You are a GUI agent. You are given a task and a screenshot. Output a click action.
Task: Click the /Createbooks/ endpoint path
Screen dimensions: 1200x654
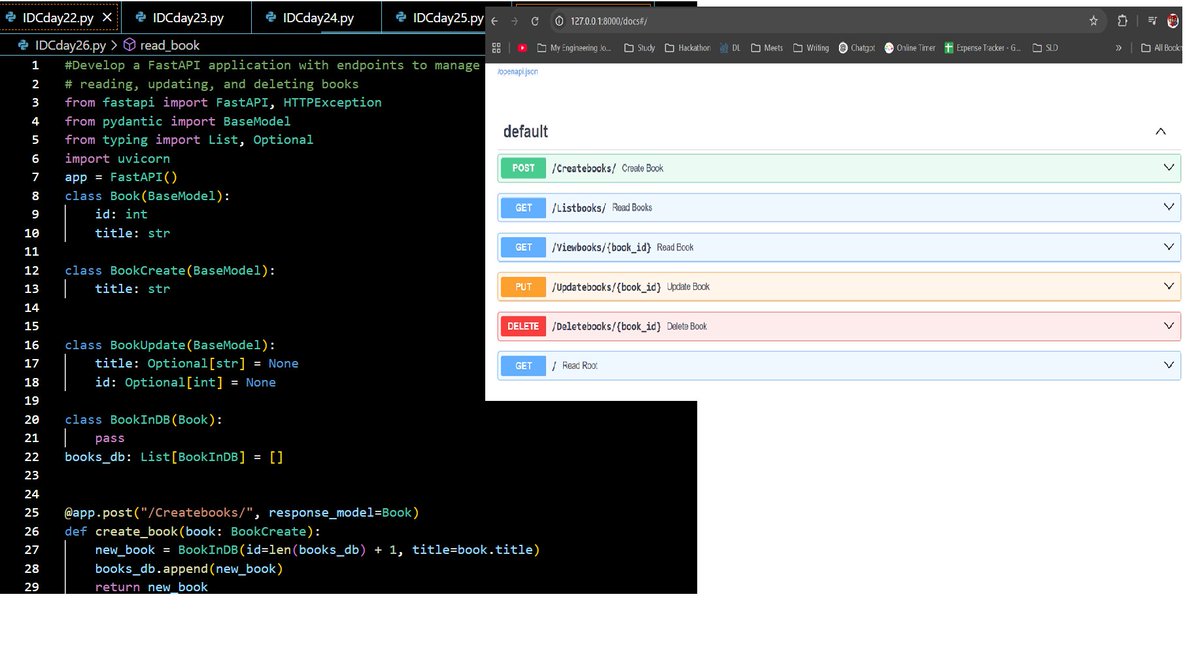(x=584, y=168)
